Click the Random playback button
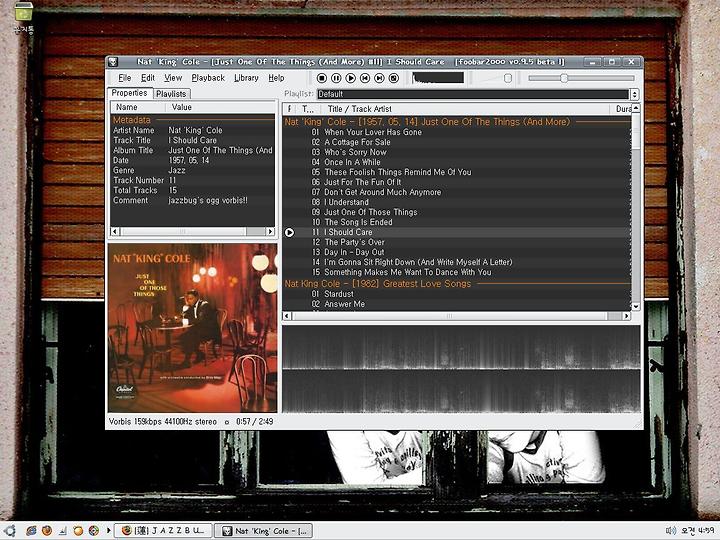 [x=394, y=78]
